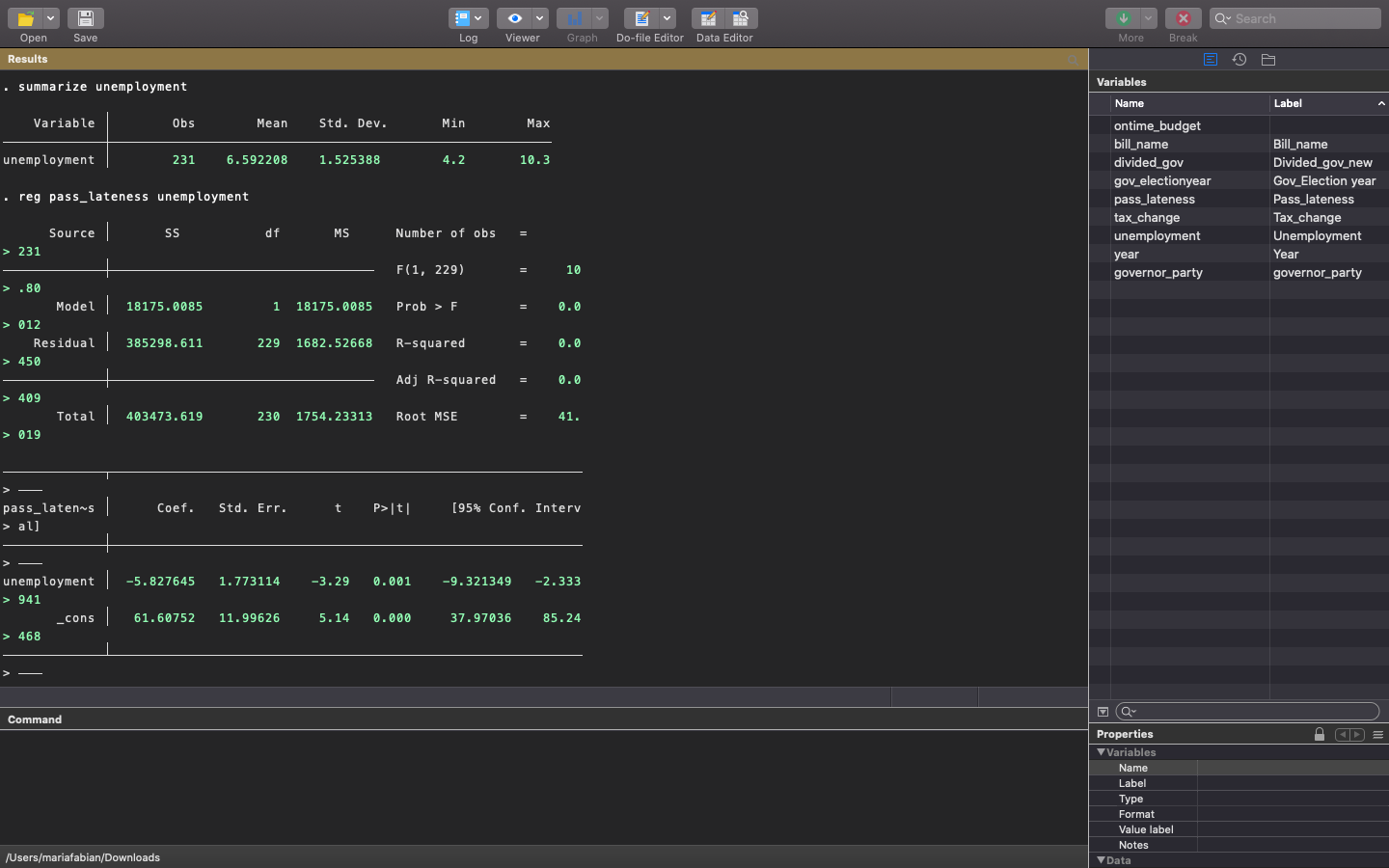Click the 'reg pass_lateness unemployment' command in Results
Screen dimensions: 1389x868
[126, 197]
